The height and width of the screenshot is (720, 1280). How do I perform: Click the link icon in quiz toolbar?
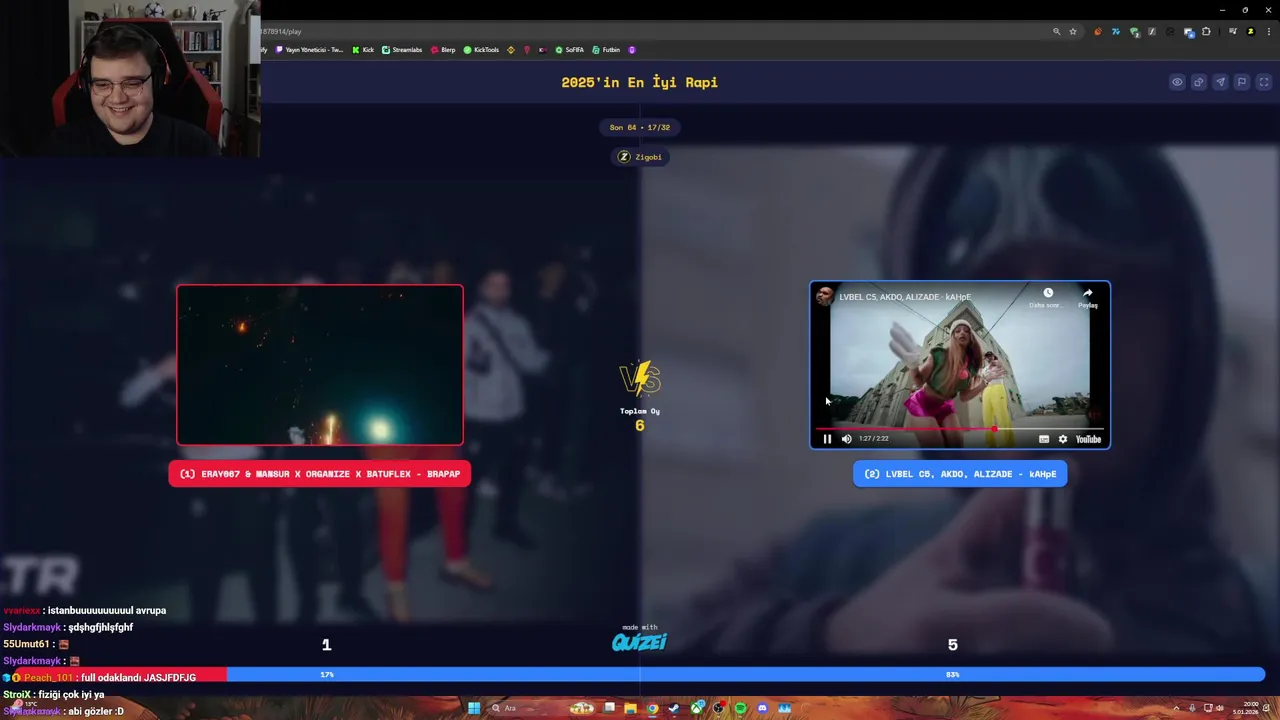click(1199, 82)
